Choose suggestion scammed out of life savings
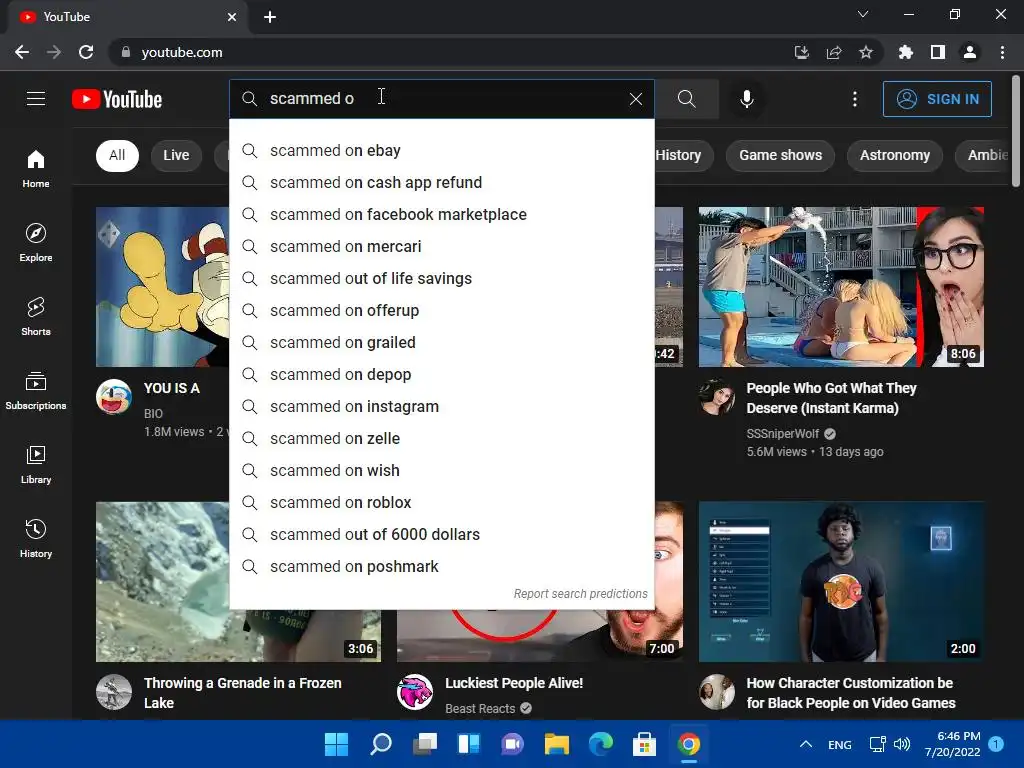Image resolution: width=1024 pixels, height=768 pixels. 442,279
